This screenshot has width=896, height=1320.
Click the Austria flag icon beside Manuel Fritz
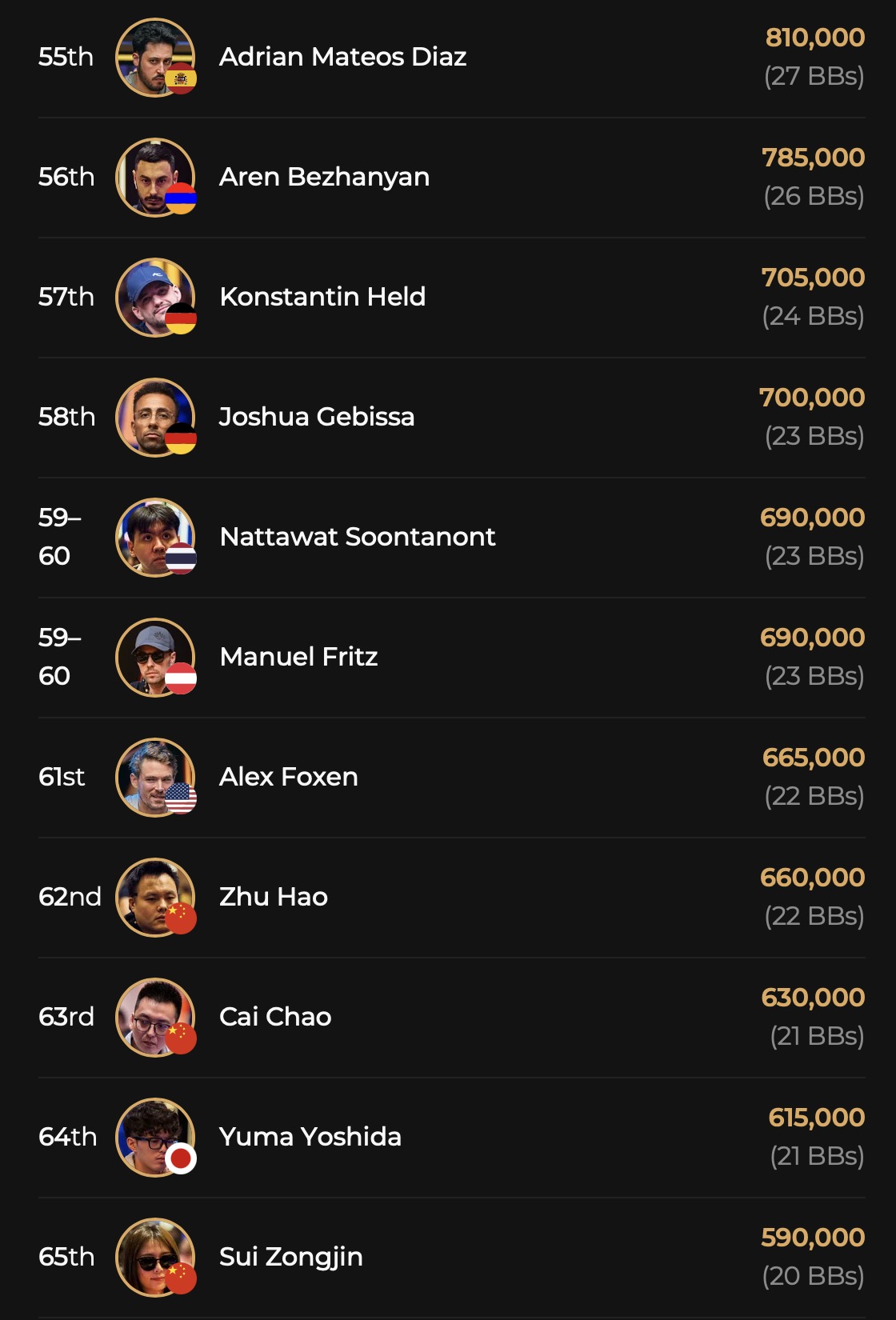(x=181, y=678)
